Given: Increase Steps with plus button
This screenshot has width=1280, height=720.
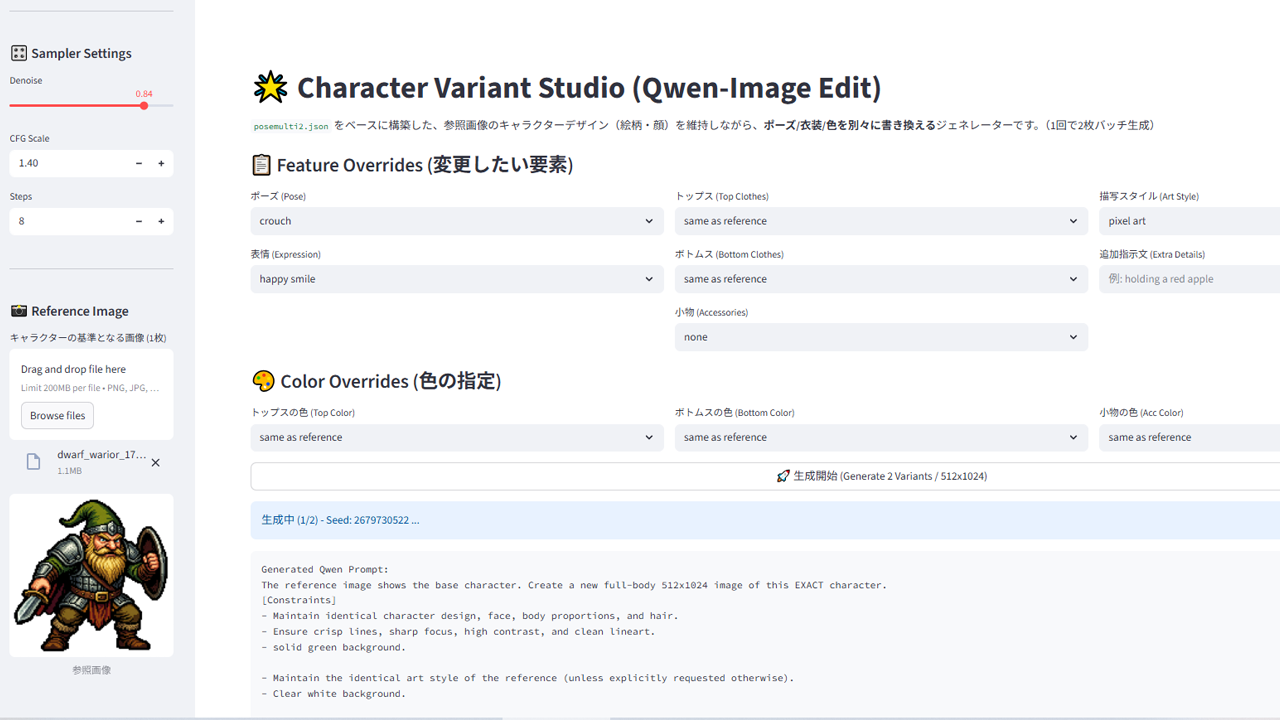Looking at the screenshot, I should pyautogui.click(x=161, y=221).
